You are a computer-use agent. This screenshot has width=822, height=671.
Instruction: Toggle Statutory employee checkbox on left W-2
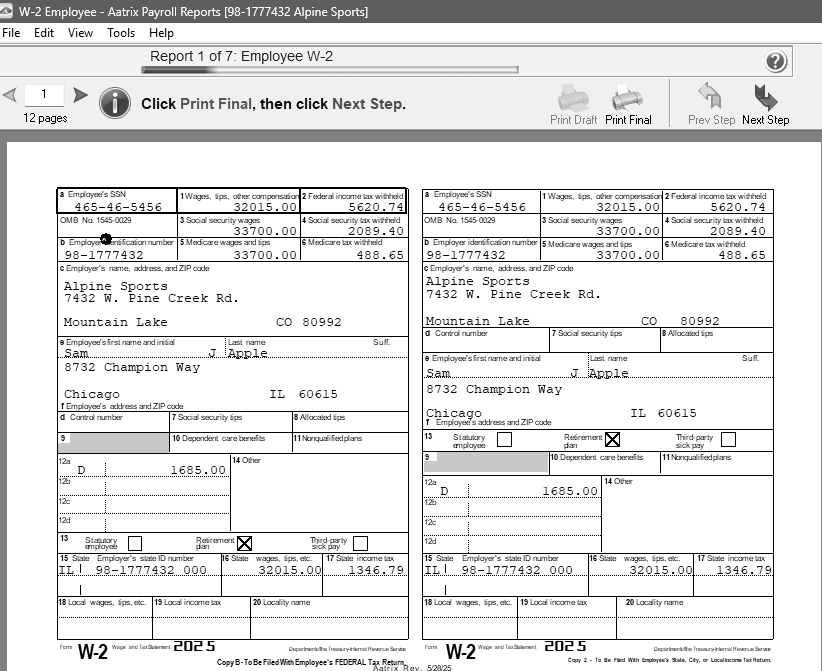[135, 544]
